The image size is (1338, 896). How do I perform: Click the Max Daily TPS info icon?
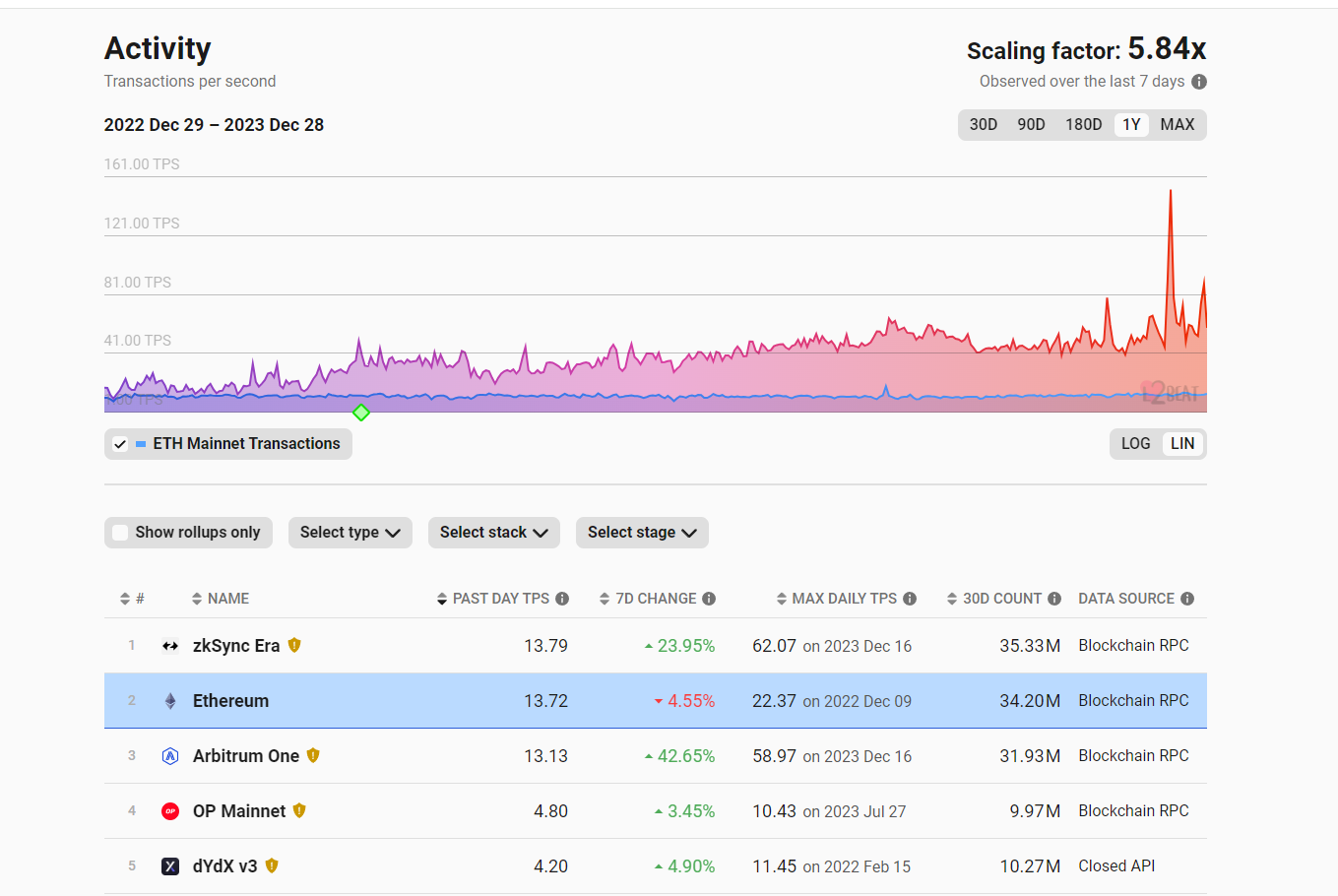910,599
